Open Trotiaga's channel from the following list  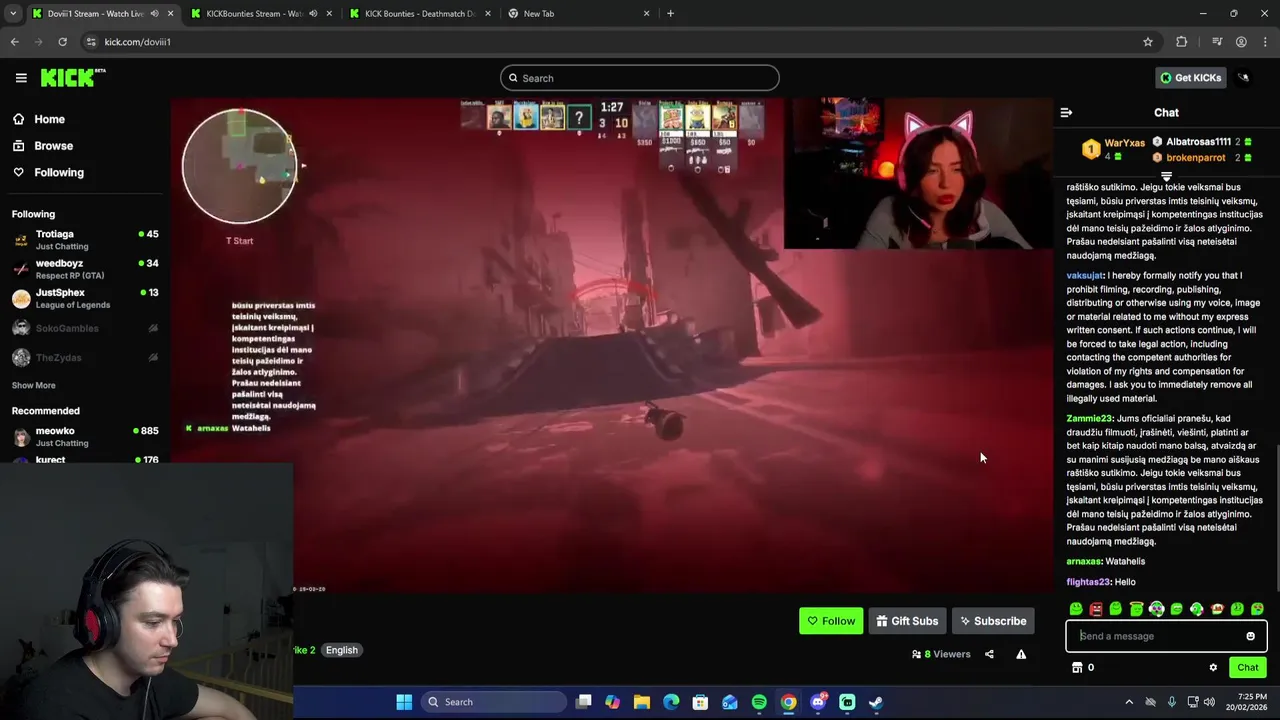[84, 240]
